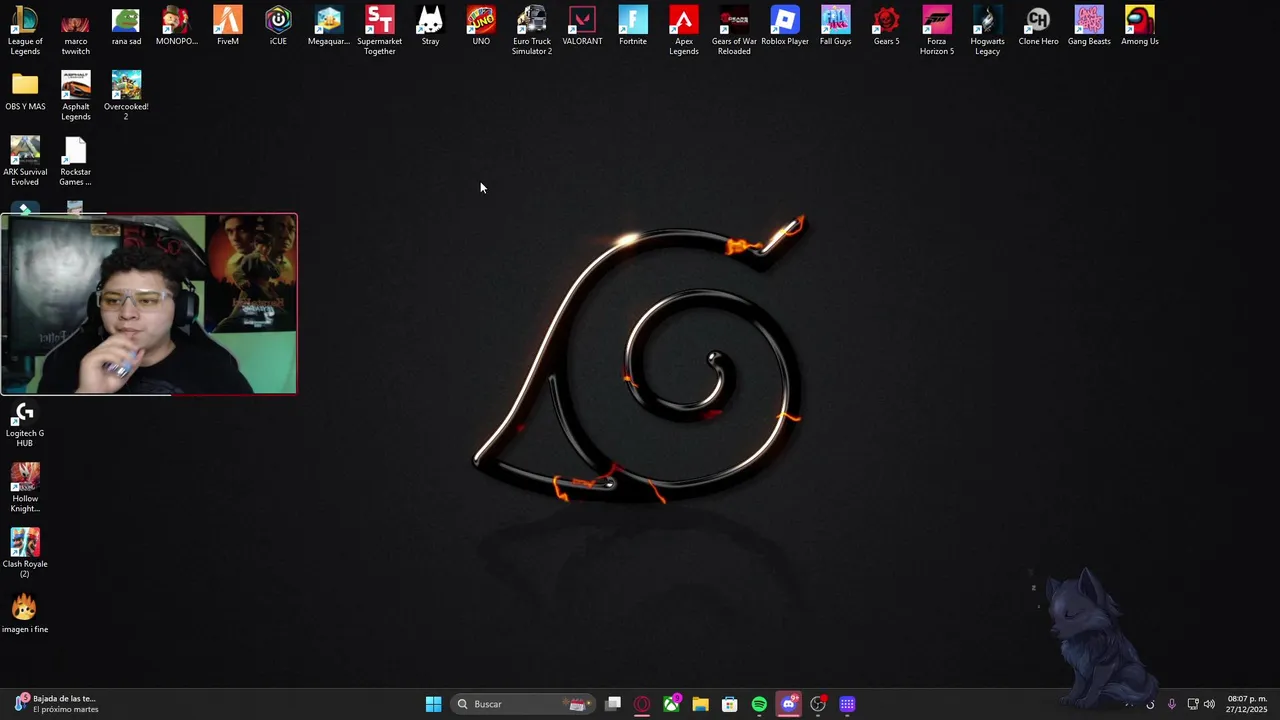Select the Supermarket Together icon
This screenshot has width=1280, height=720.
pos(380,31)
